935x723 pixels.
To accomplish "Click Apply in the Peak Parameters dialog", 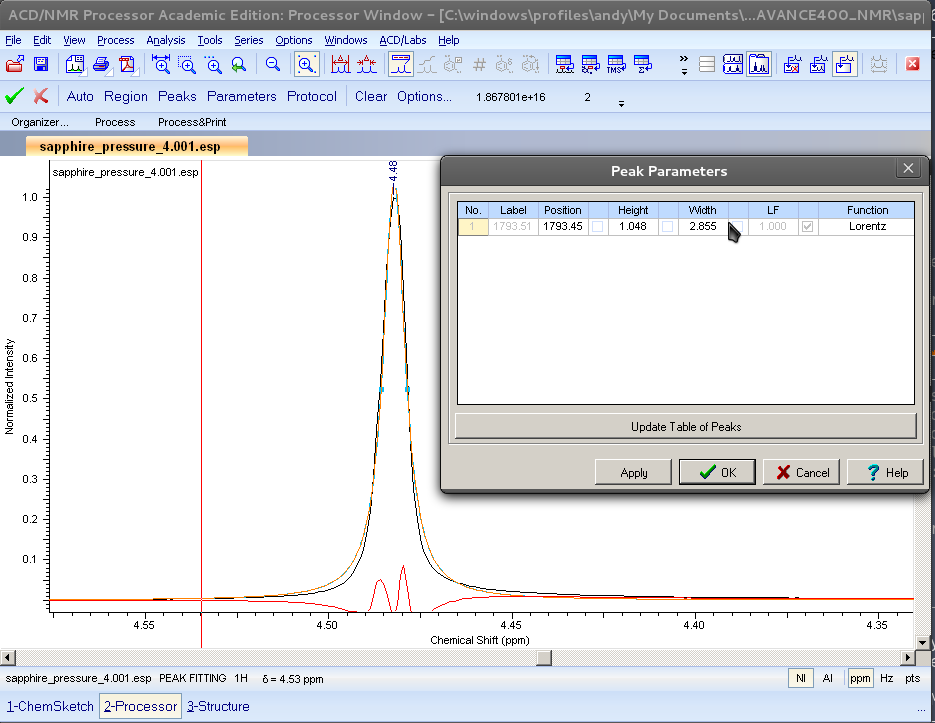I will 634,472.
